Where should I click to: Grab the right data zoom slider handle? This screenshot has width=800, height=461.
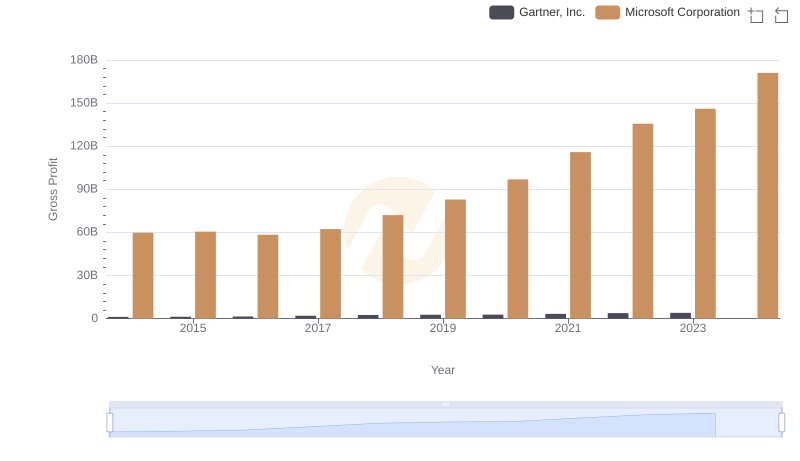click(782, 423)
